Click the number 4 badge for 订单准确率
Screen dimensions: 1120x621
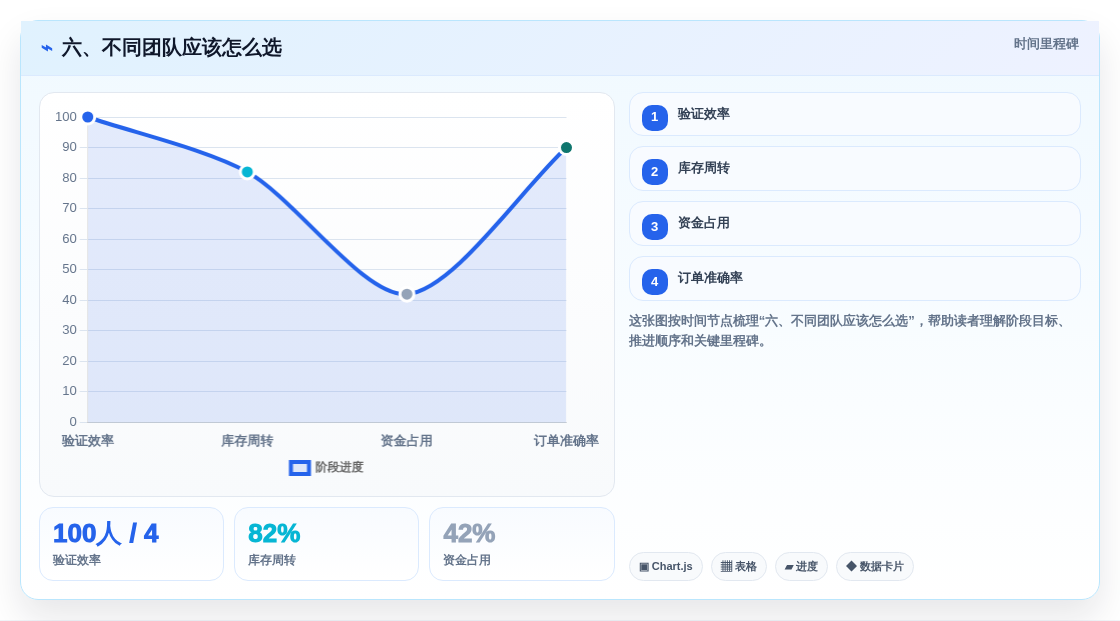click(x=654, y=282)
